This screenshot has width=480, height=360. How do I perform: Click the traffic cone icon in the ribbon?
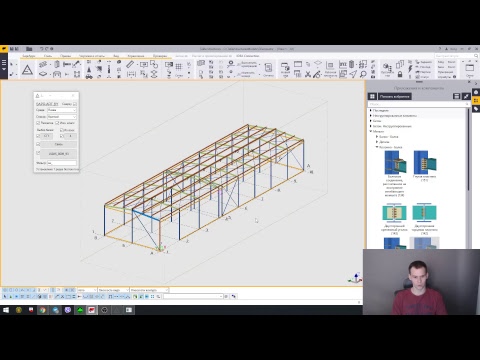89,69
